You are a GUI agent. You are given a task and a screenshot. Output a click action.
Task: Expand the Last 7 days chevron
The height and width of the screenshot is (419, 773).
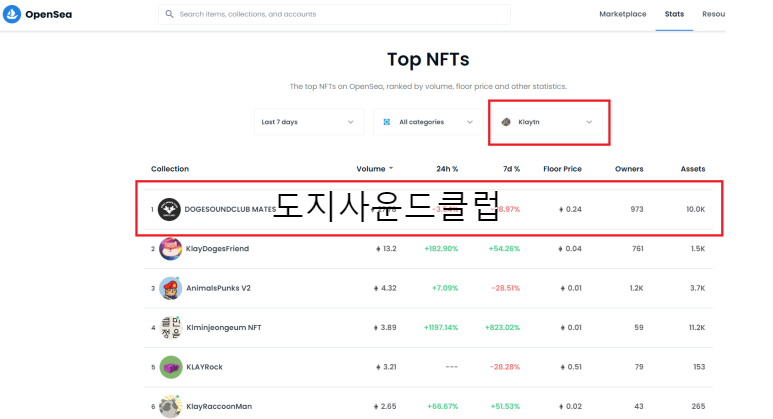[x=351, y=122]
